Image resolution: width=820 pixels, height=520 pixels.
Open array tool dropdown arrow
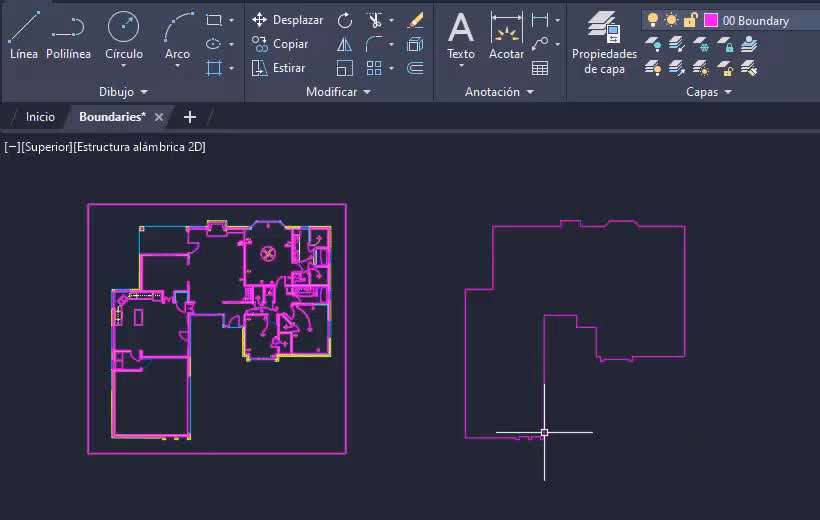(391, 68)
